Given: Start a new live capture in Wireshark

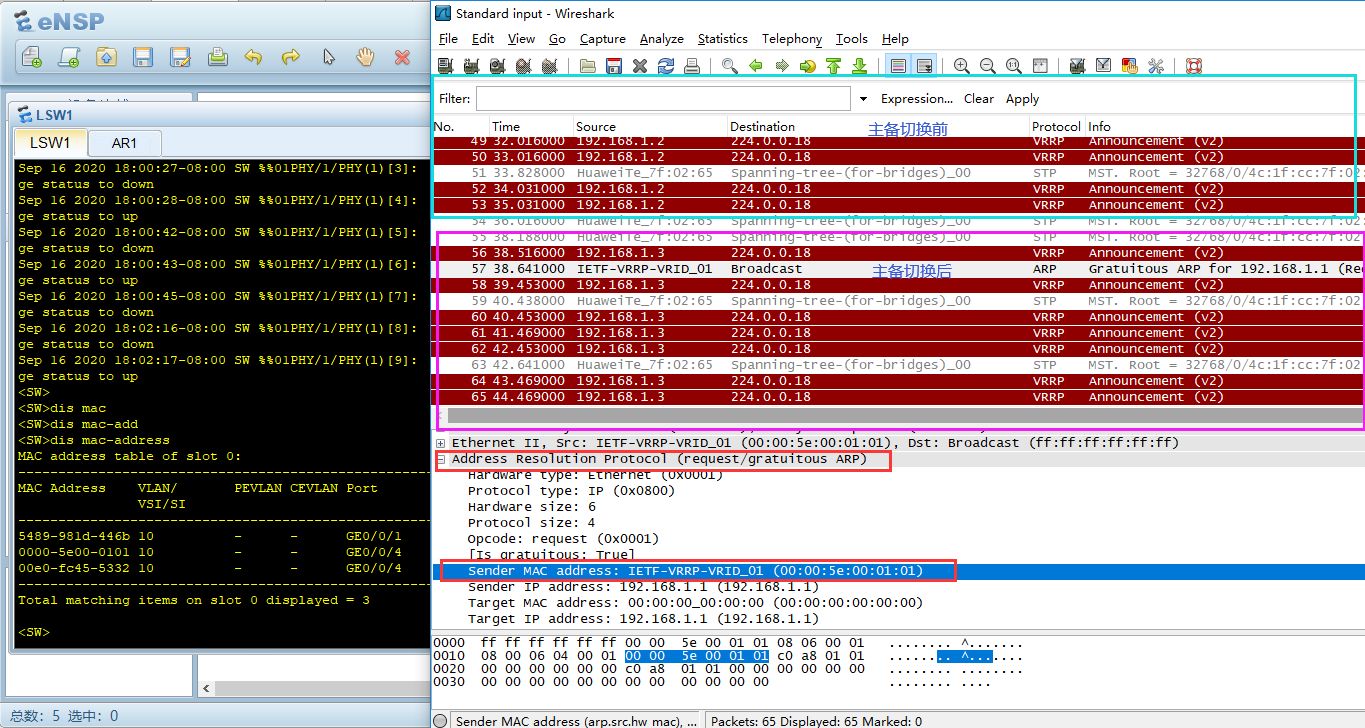Looking at the screenshot, I should point(497,66).
